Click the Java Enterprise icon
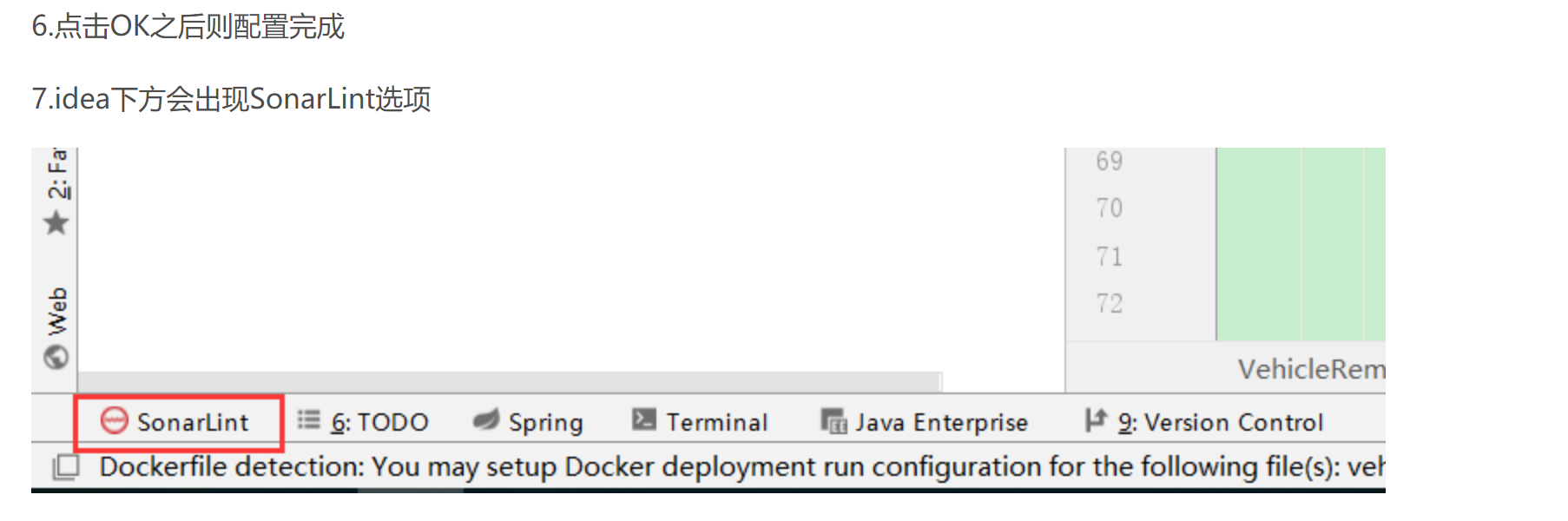The height and width of the screenshot is (521, 1568). click(x=833, y=421)
